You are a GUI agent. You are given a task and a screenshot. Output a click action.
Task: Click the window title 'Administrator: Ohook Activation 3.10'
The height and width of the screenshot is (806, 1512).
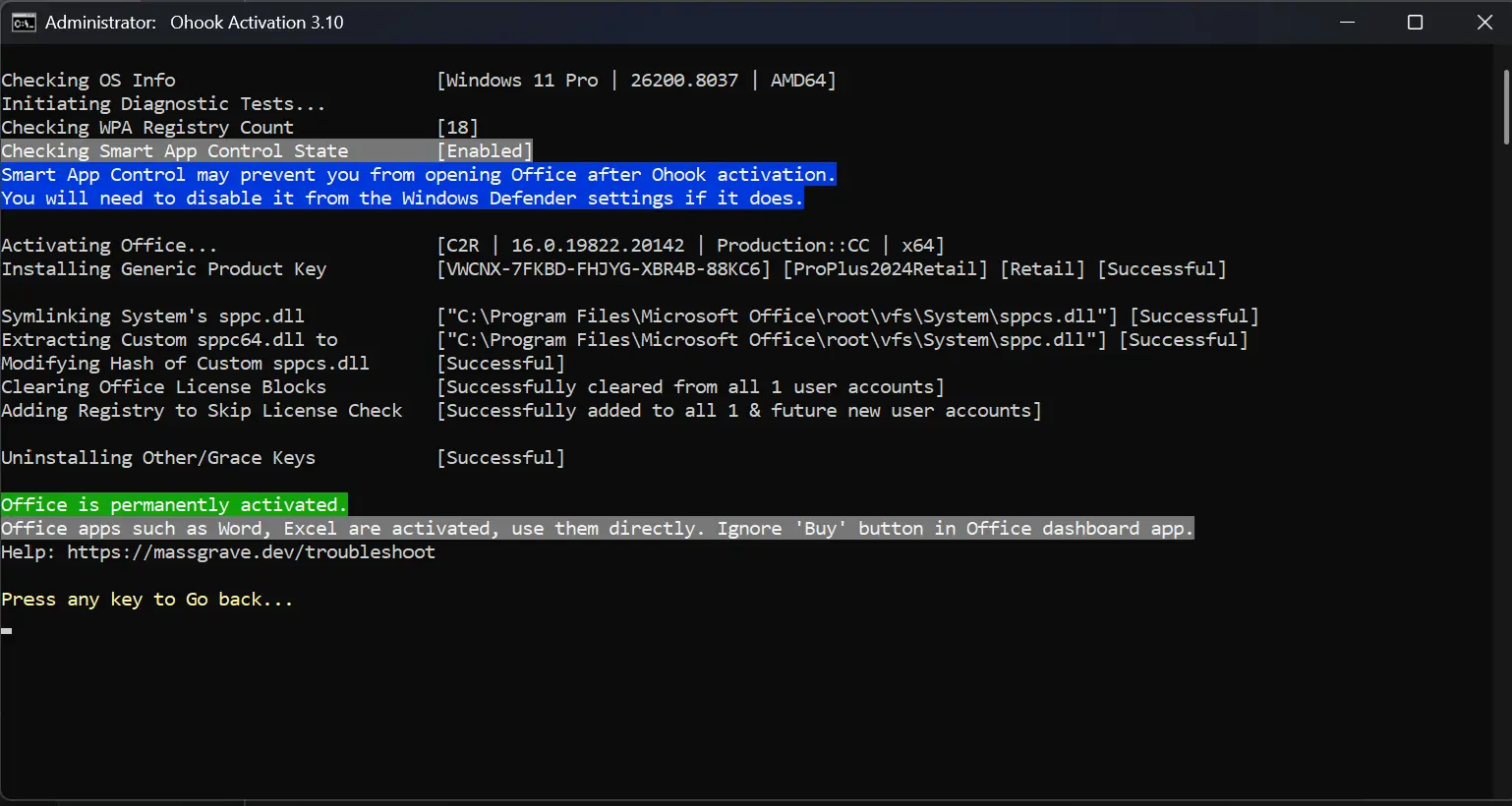coord(195,23)
